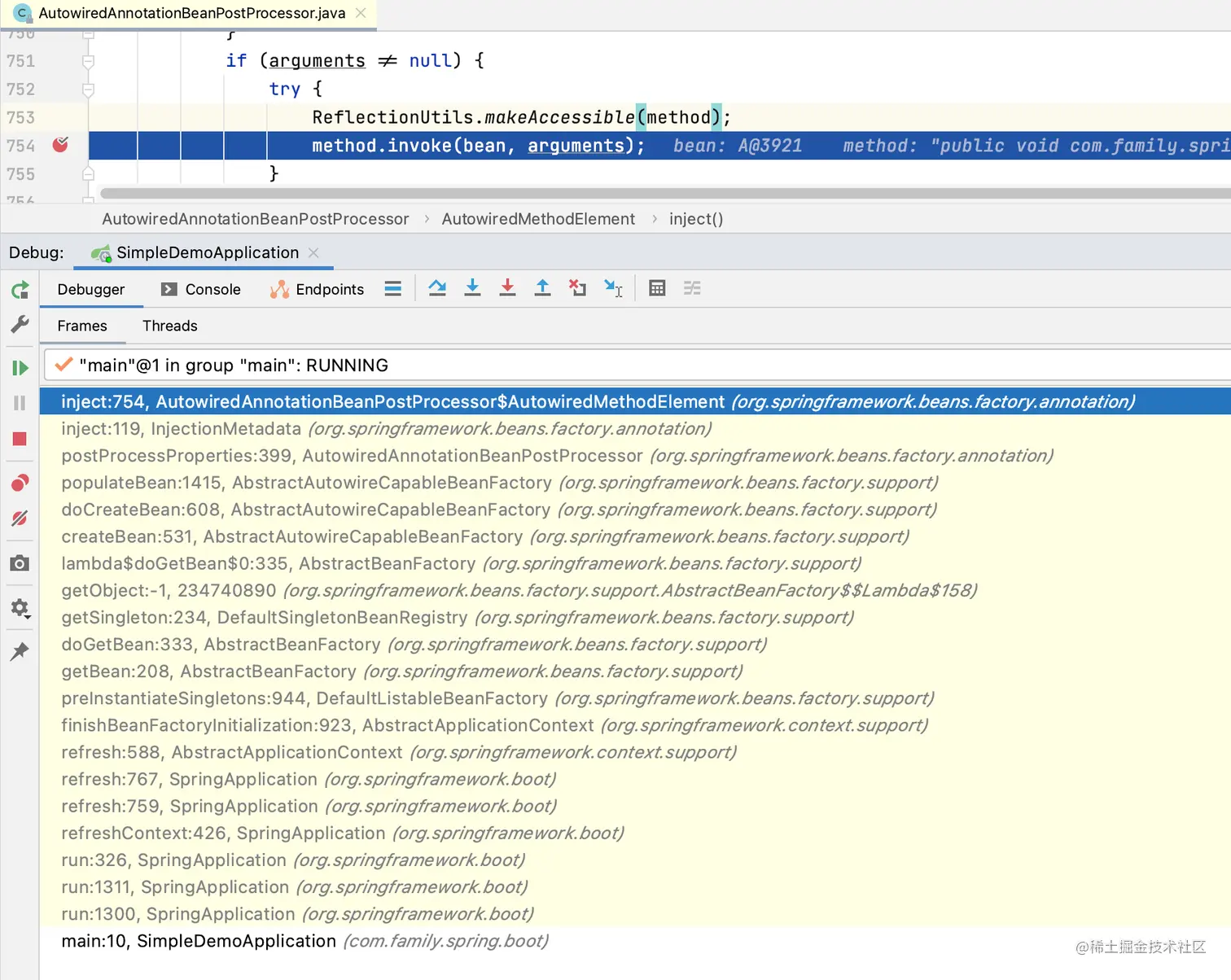Open the debug settings gear menu
1231x980 pixels.
pyautogui.click(x=20, y=608)
